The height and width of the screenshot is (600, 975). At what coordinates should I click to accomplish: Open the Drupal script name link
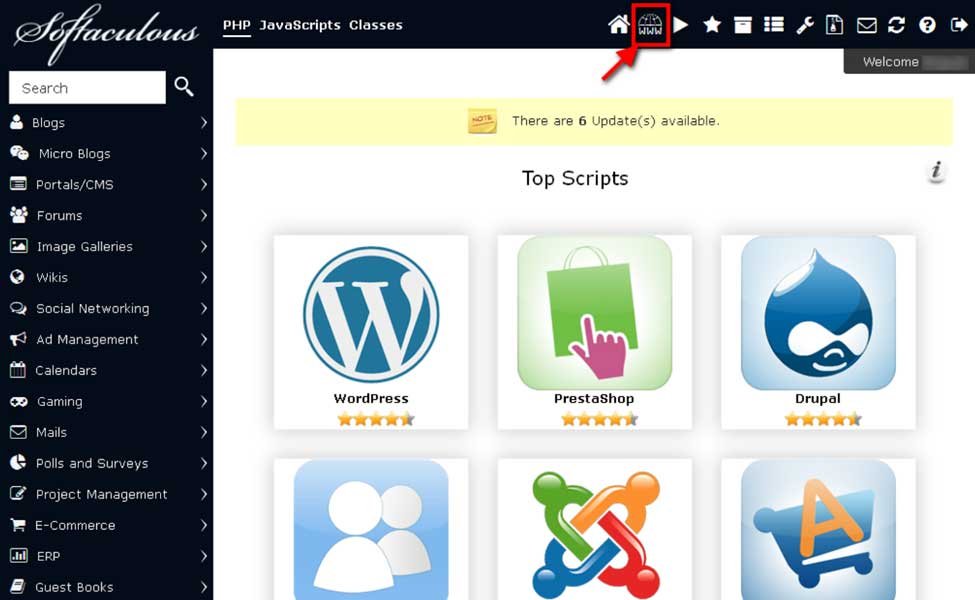[x=818, y=399]
